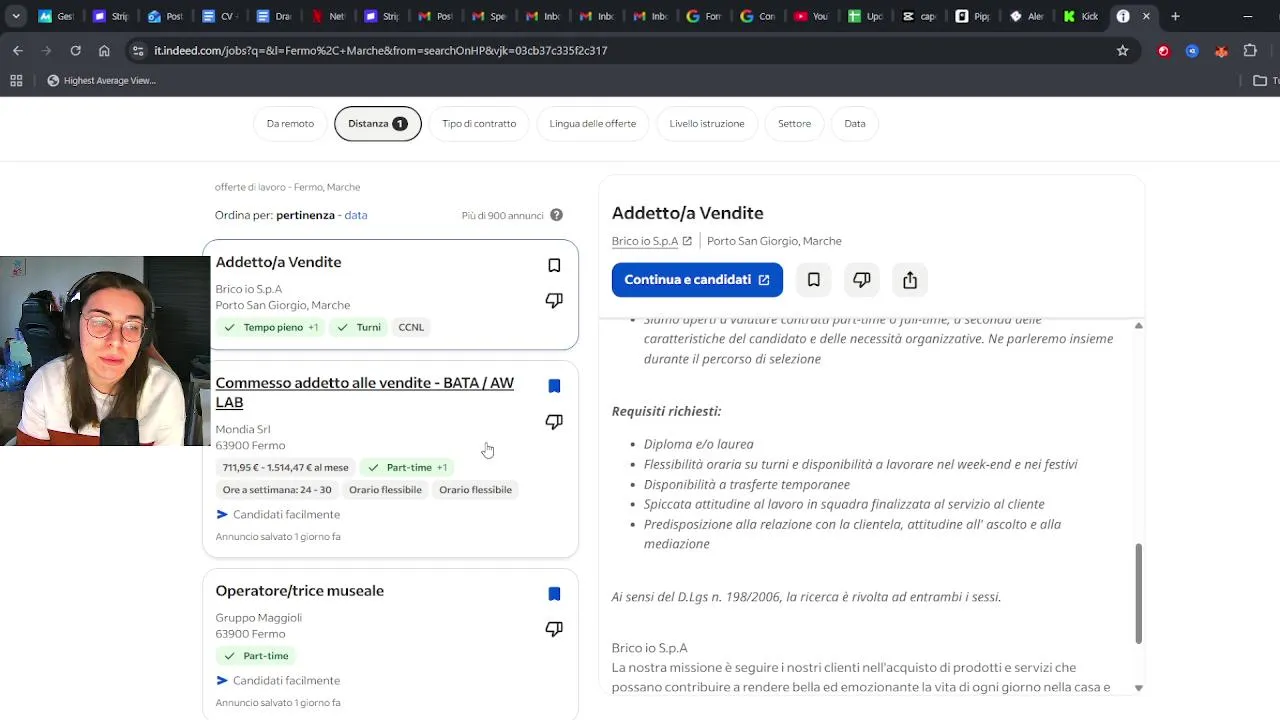Click the CCNL tag

[411, 327]
